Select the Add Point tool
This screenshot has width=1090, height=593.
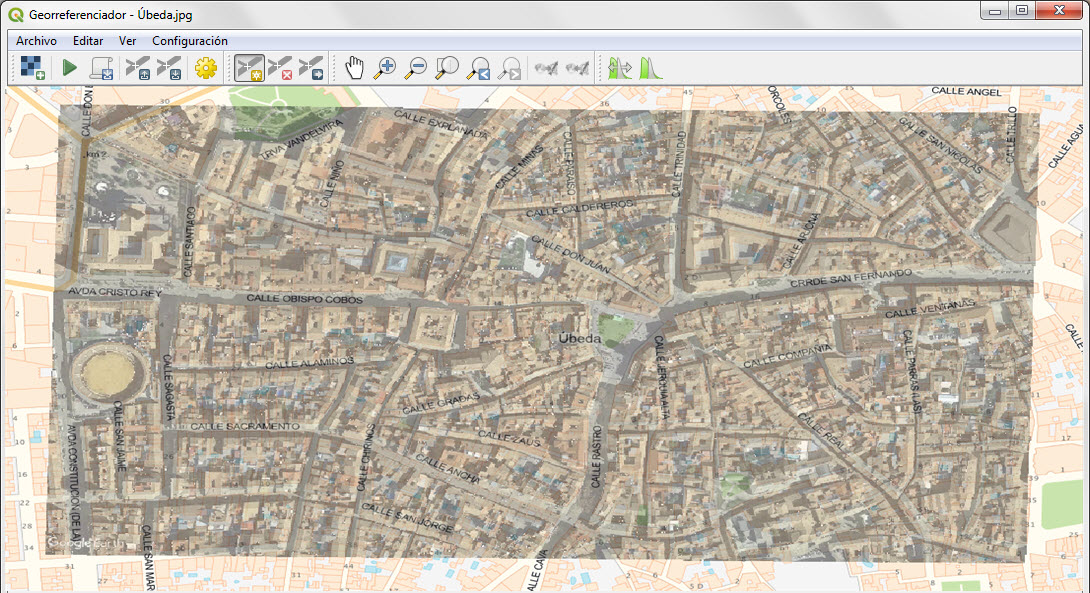pyautogui.click(x=250, y=68)
